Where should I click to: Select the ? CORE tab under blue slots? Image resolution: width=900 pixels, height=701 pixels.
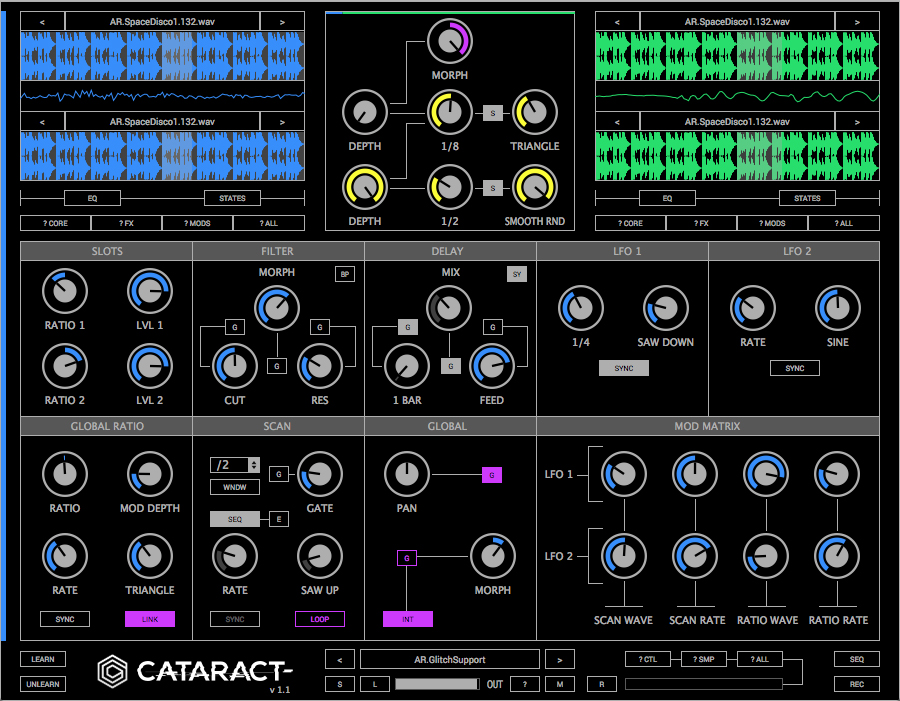(56, 223)
